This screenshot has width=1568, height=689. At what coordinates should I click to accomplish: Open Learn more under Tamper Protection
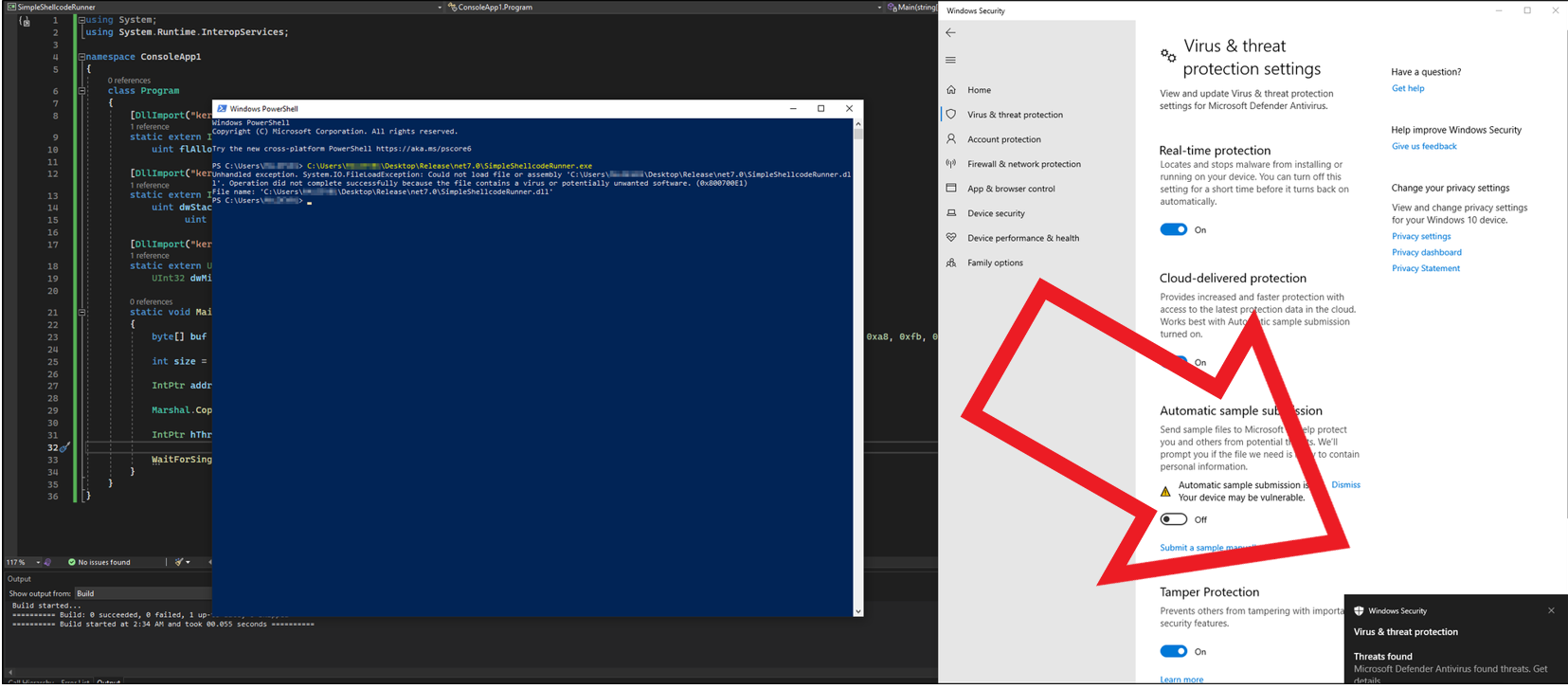[1181, 680]
